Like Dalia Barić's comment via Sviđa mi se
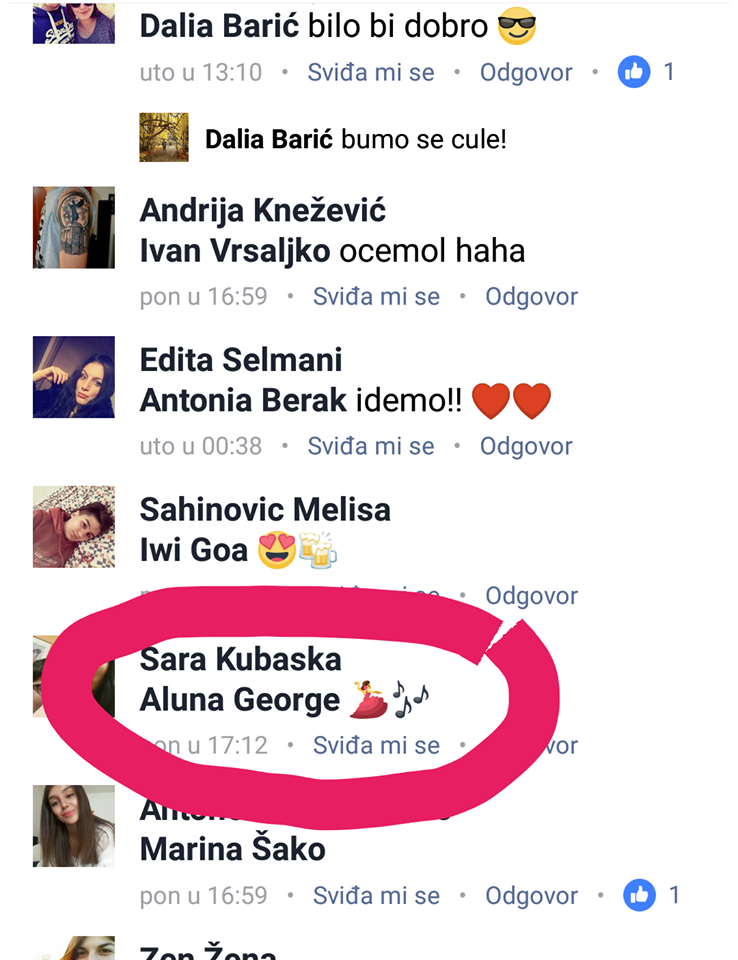Image resolution: width=738 pixels, height=960 pixels. (371, 72)
